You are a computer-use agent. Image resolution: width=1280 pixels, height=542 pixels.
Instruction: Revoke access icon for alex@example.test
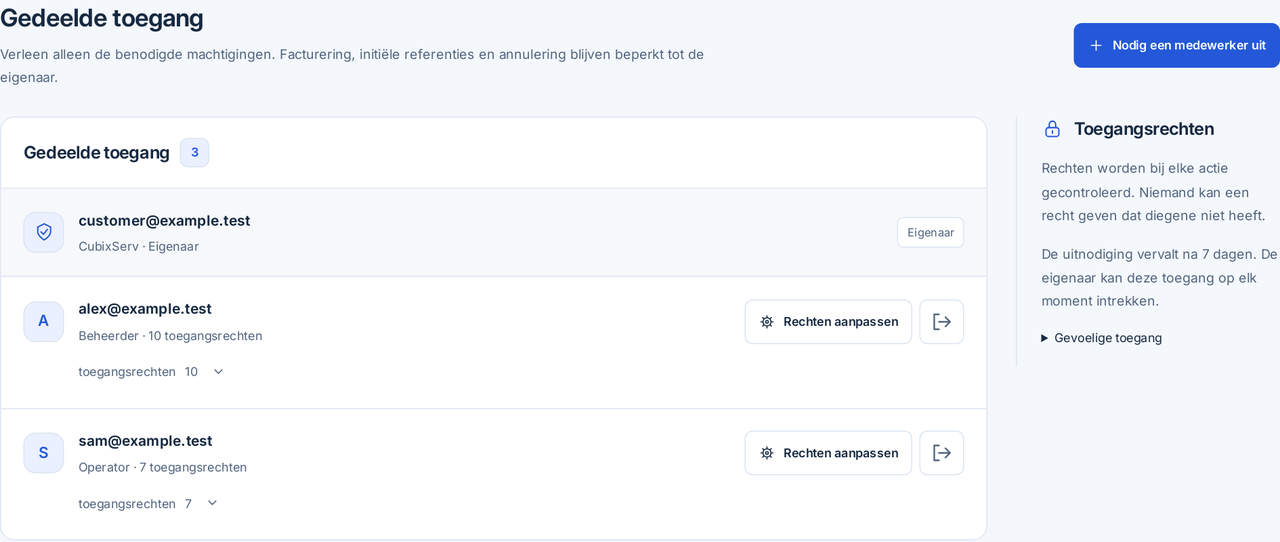[x=942, y=322]
